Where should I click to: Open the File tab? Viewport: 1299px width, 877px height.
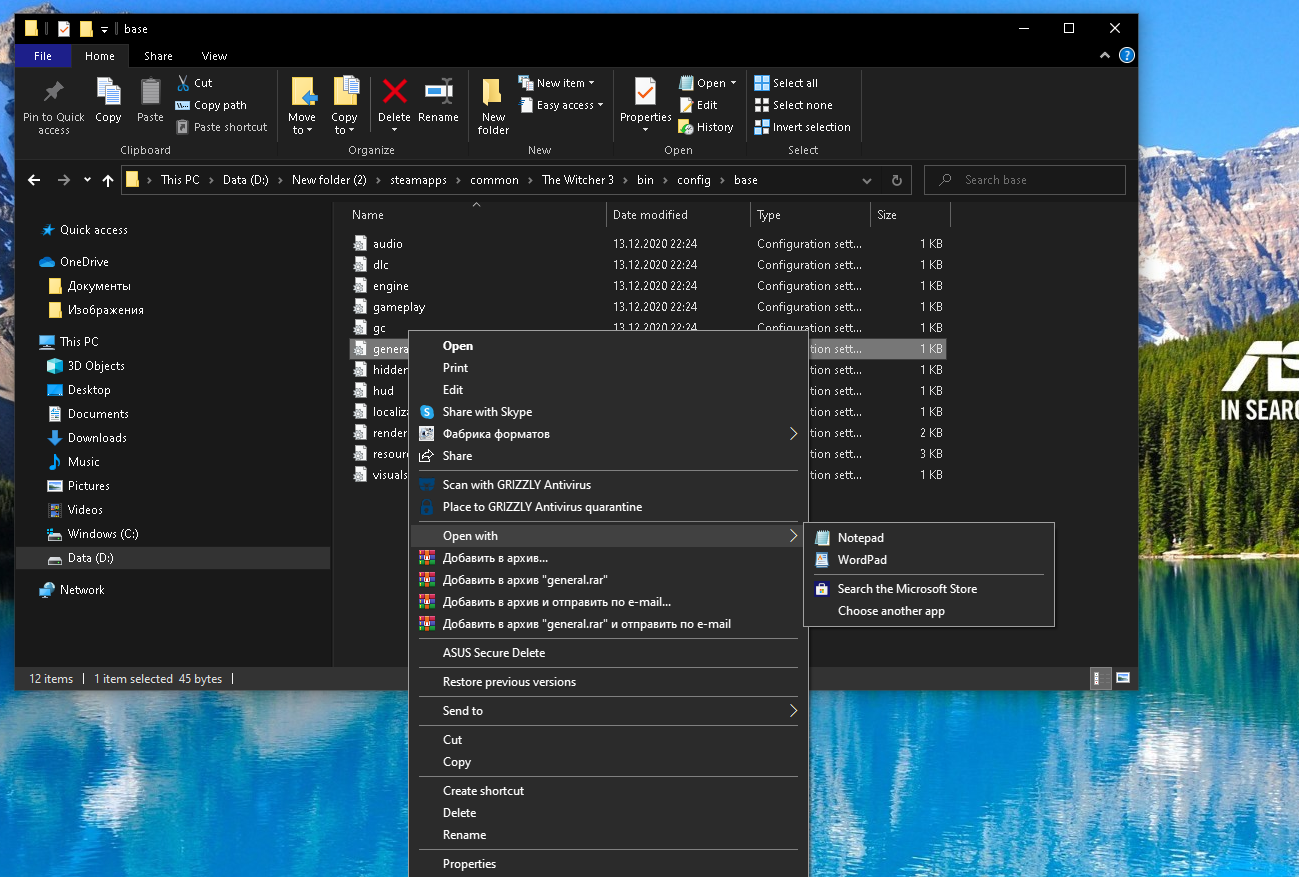(43, 56)
